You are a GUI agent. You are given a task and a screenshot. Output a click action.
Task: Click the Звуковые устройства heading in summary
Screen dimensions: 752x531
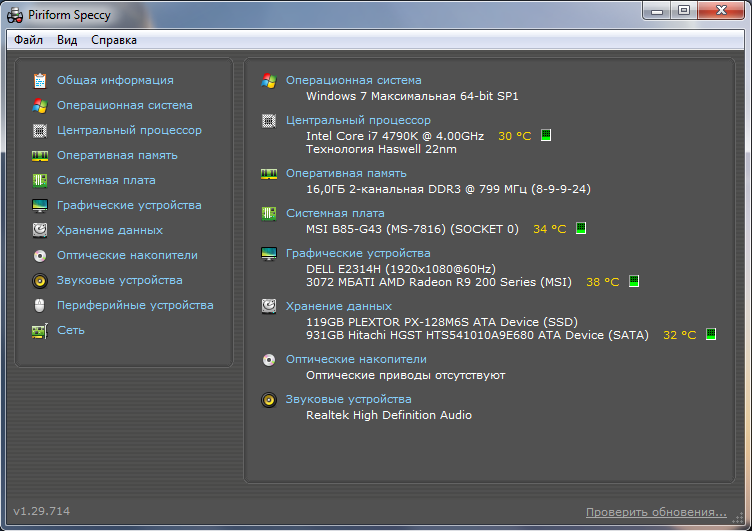[x=349, y=399]
